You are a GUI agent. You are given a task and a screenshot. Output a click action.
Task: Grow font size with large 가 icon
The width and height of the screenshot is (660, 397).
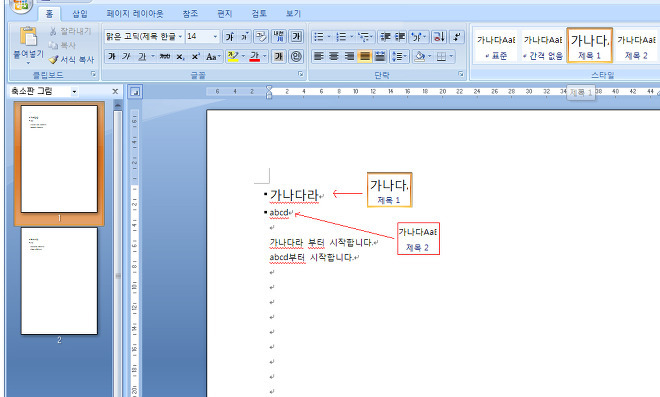pyautogui.click(x=230, y=37)
